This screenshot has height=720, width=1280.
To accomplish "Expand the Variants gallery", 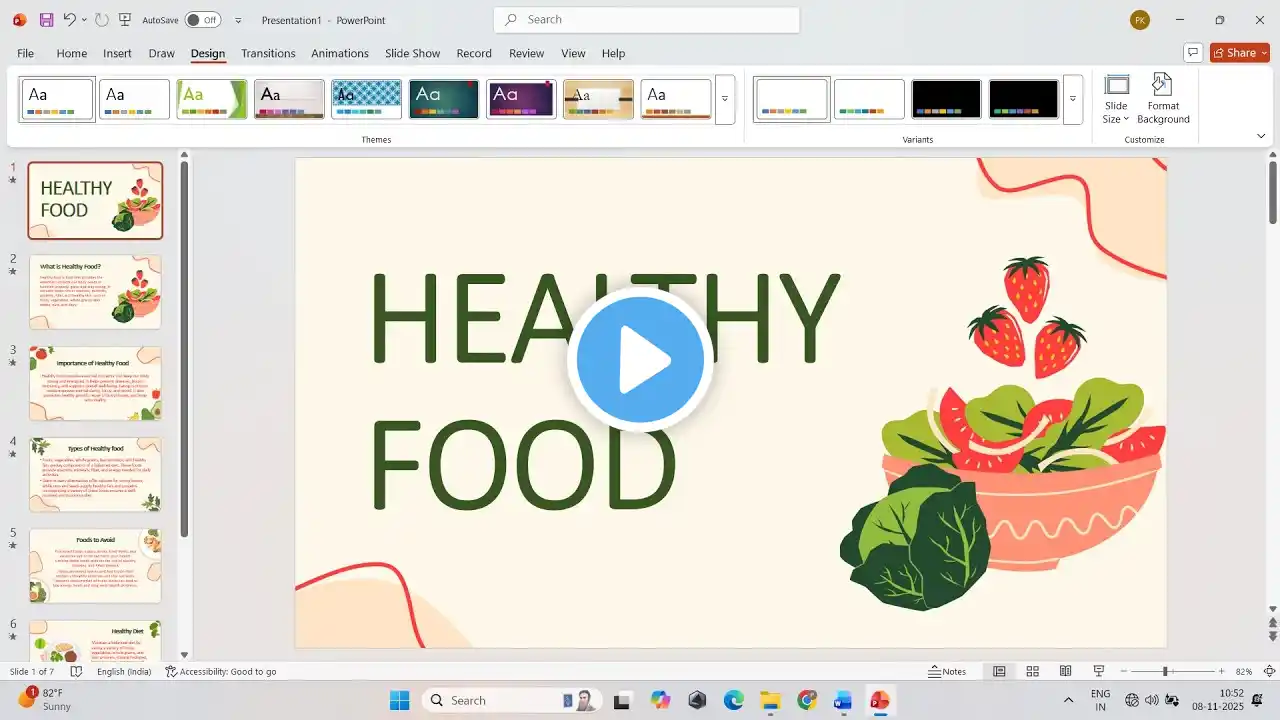I will tap(1073, 100).
